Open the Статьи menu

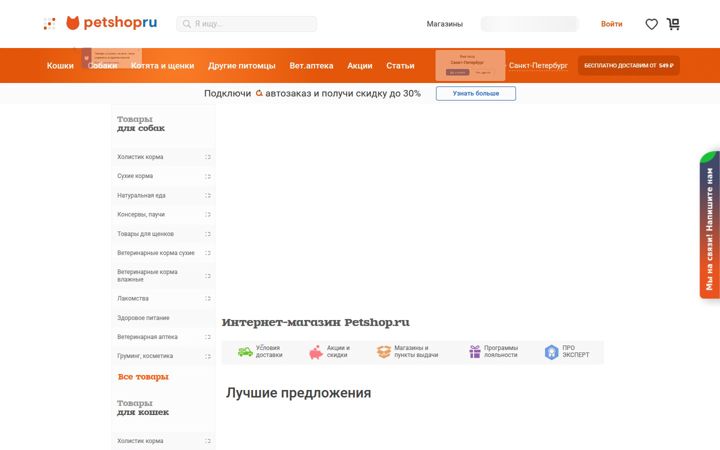point(400,66)
